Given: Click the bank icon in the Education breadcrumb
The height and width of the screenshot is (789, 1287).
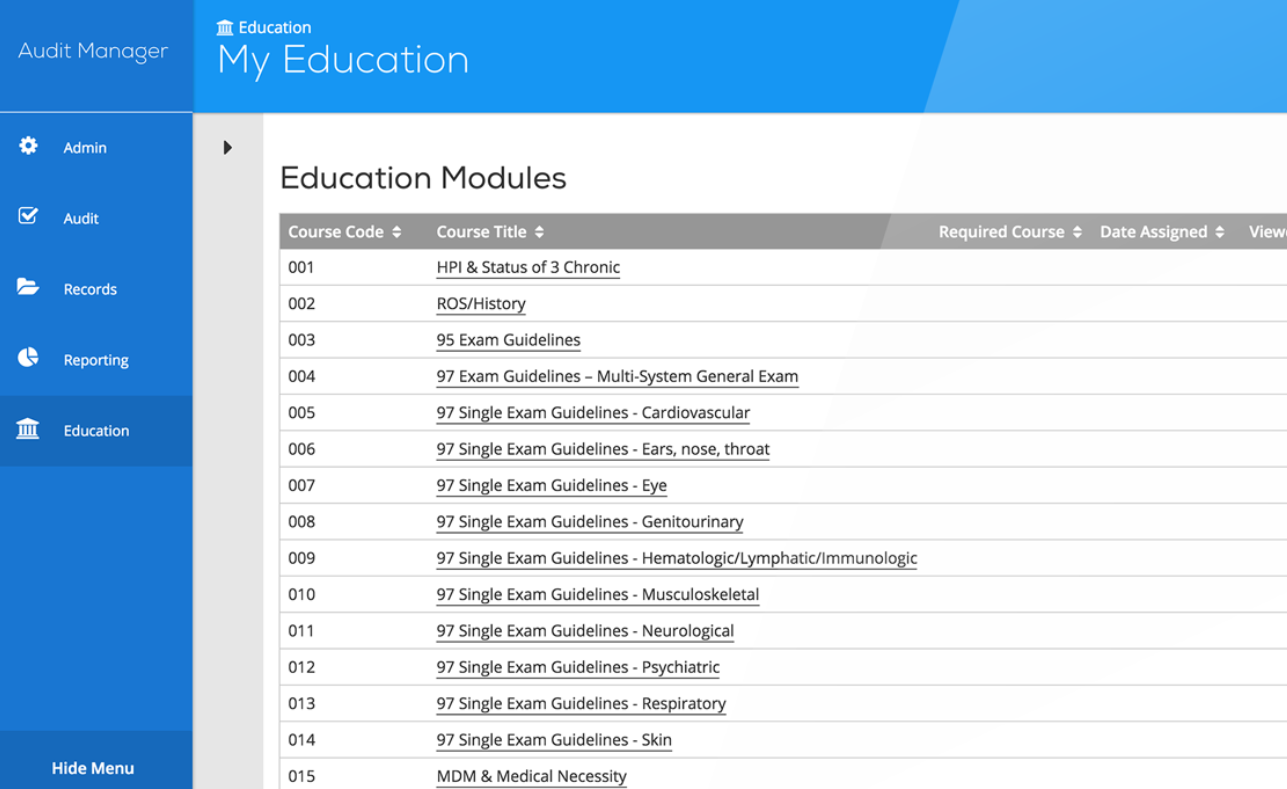Looking at the screenshot, I should [225, 27].
